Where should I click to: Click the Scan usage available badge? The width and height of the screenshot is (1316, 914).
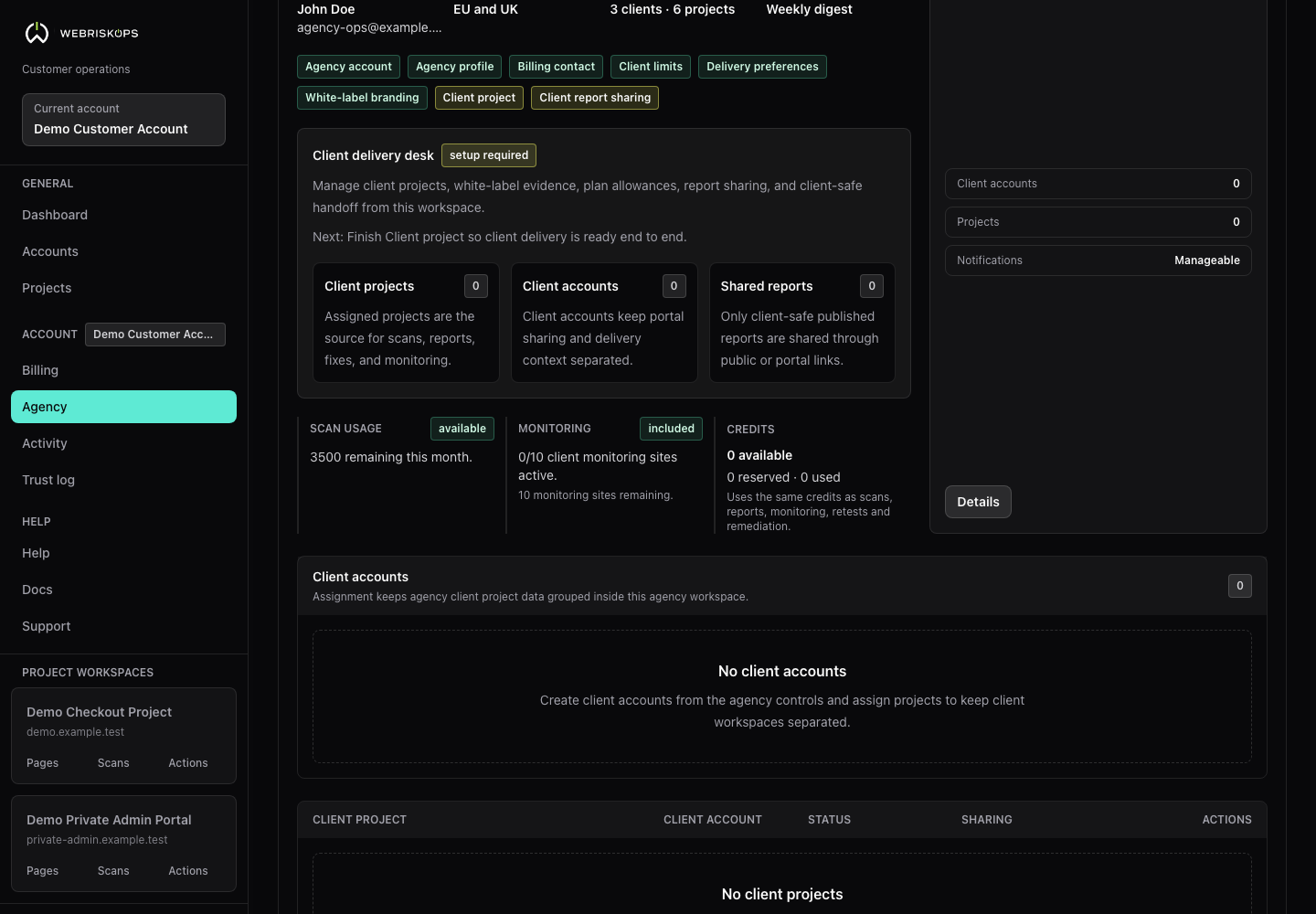(x=462, y=429)
